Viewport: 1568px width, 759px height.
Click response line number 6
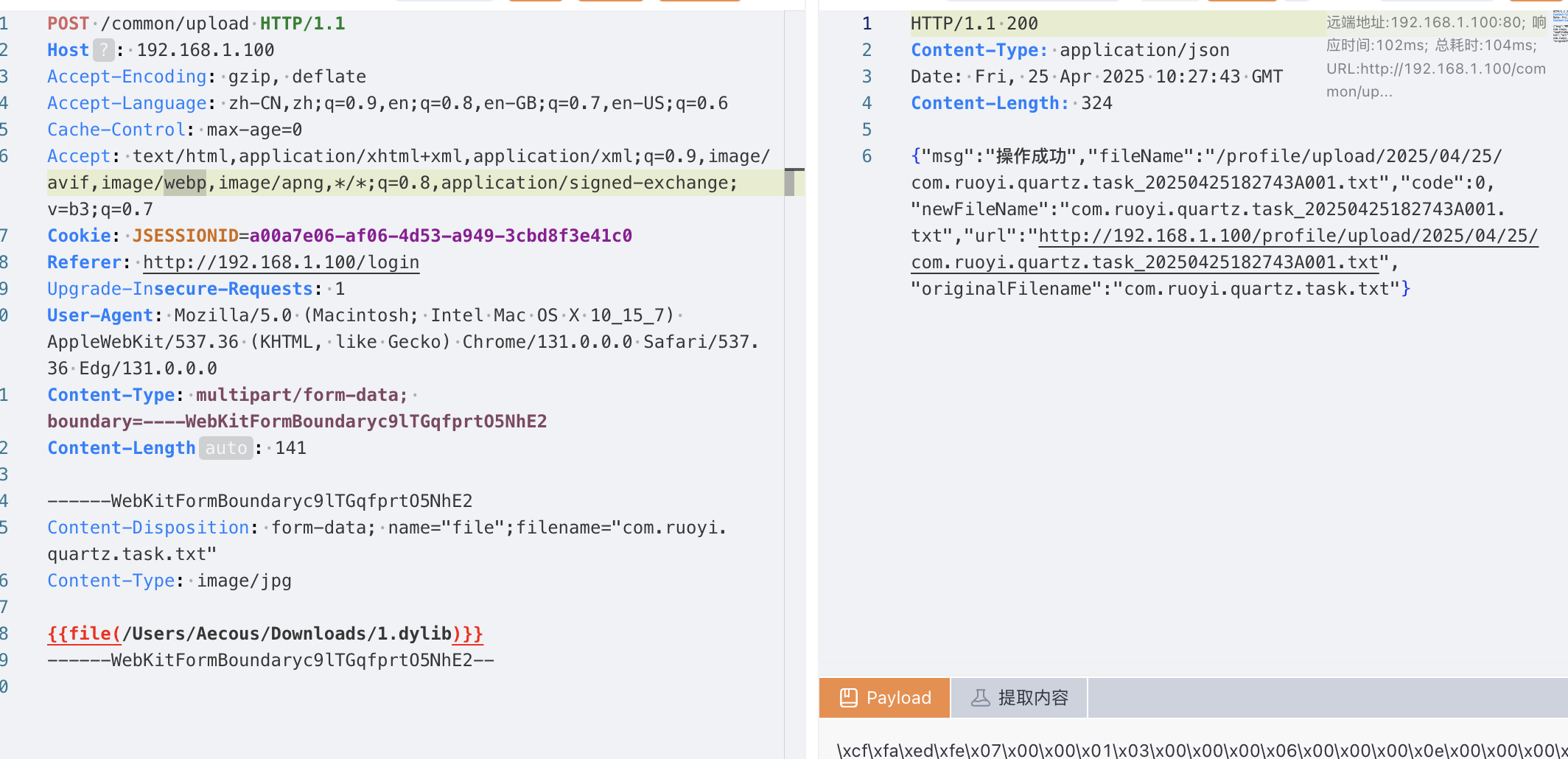(867, 156)
